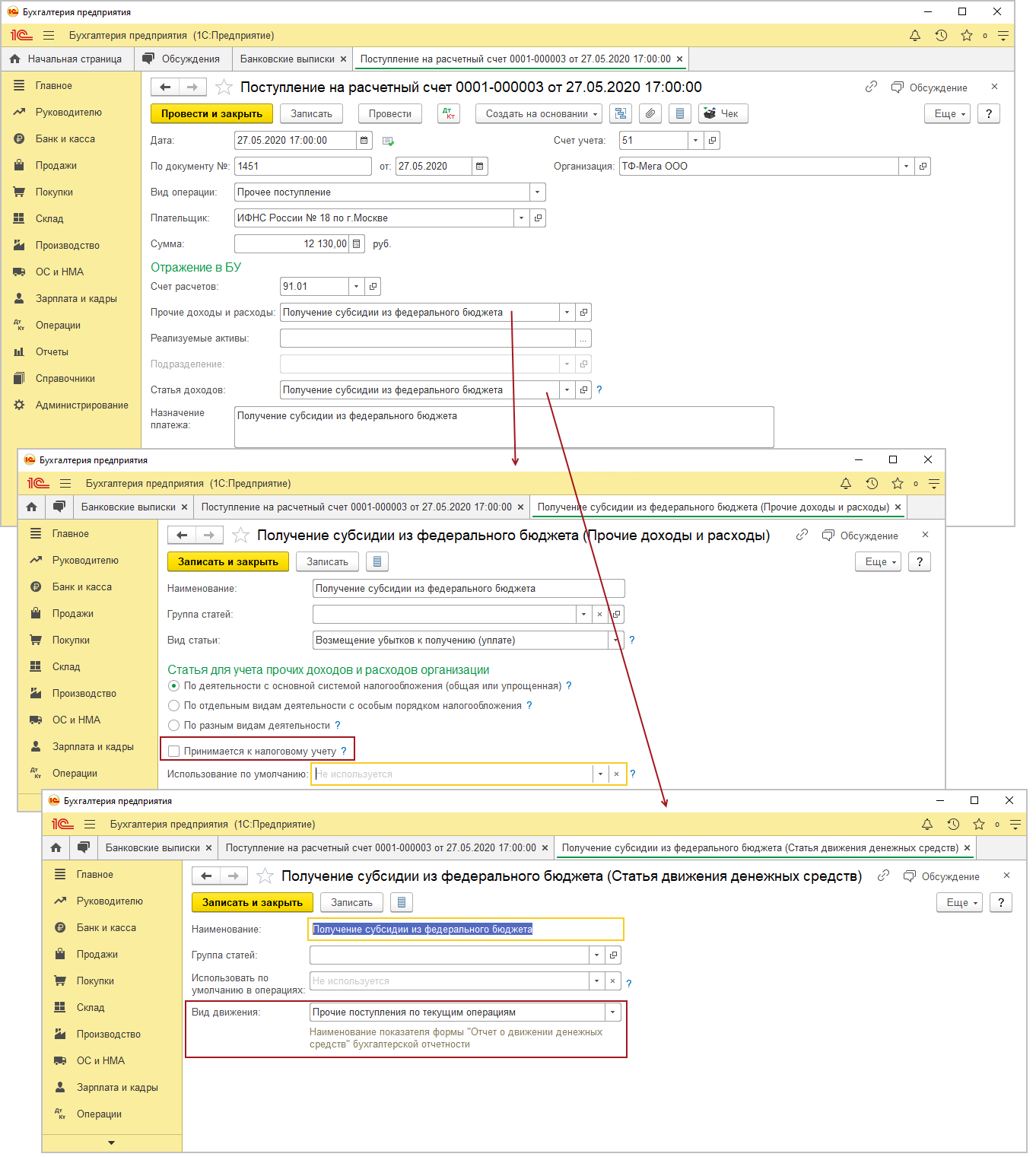Open Отчеты in the sidebar
1036x1157 pixels.
point(52,352)
